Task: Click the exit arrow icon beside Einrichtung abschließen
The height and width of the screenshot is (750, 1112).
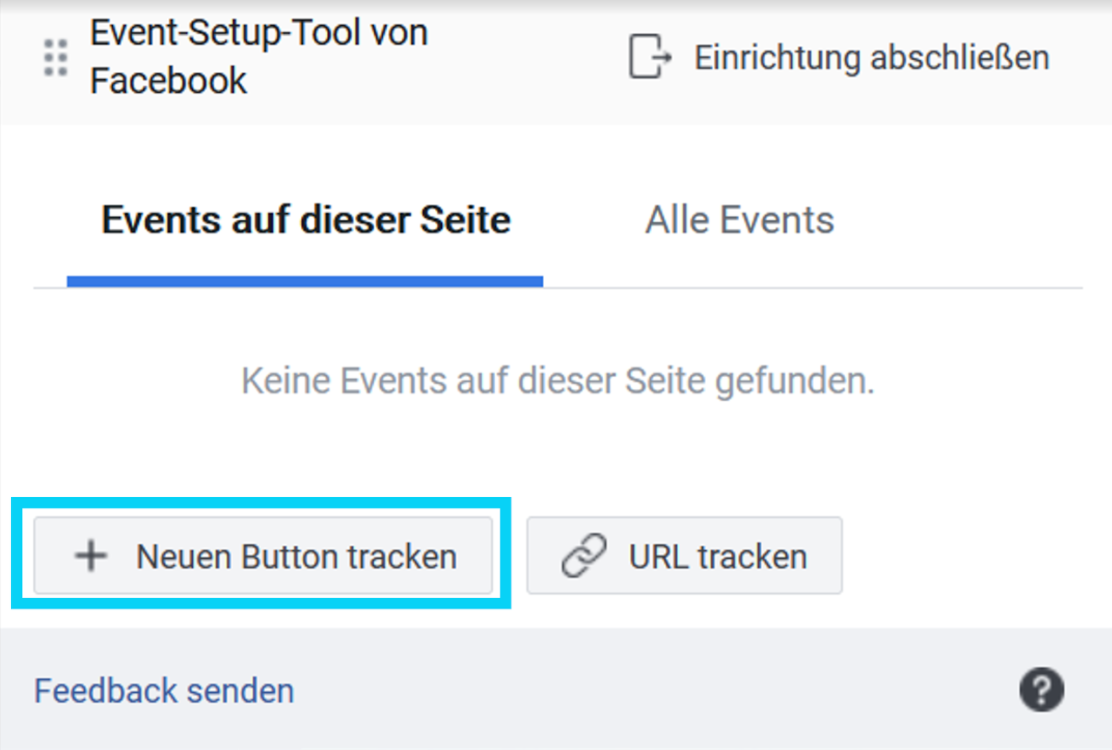Action: [x=649, y=56]
